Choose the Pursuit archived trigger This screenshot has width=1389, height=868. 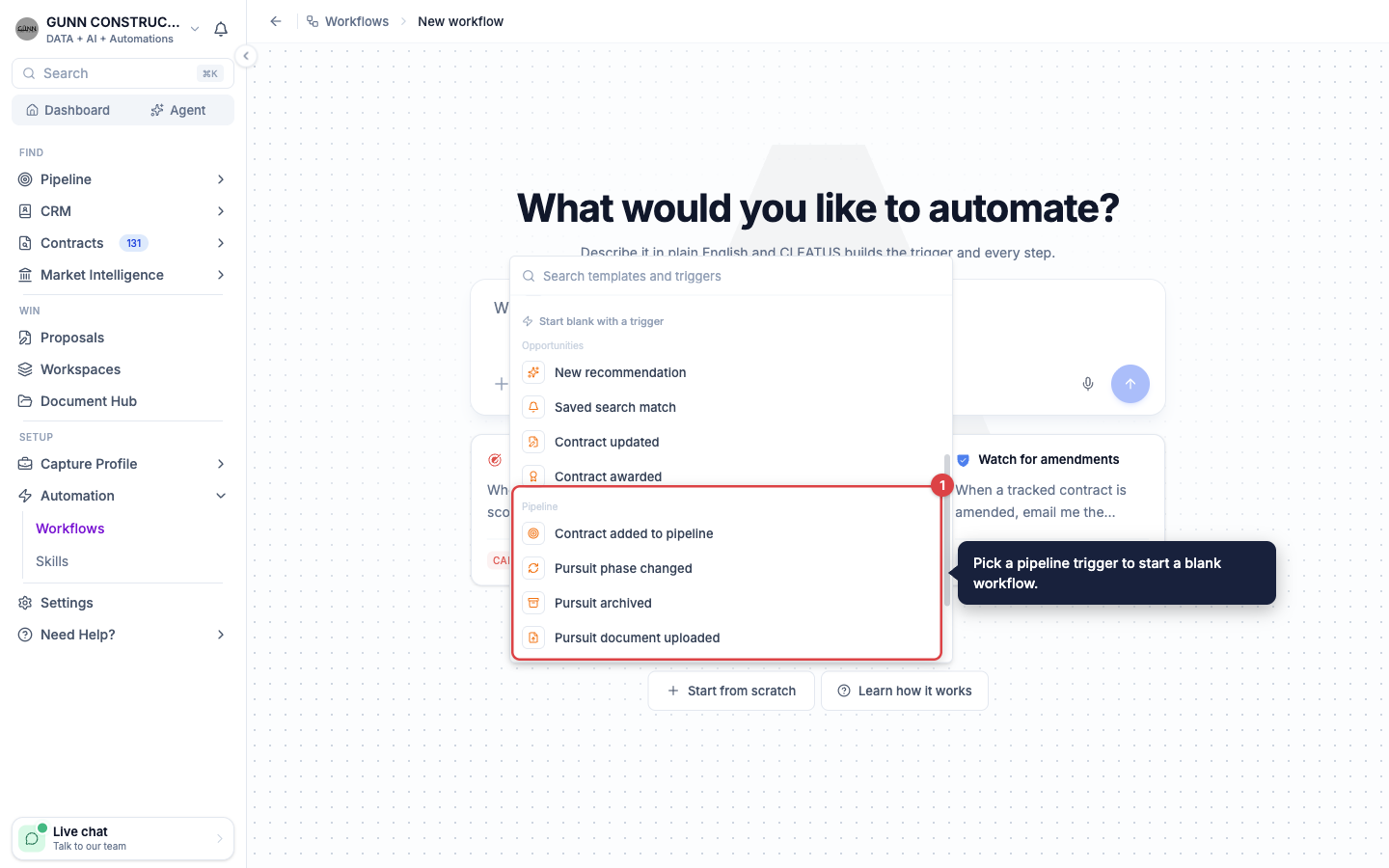(730, 603)
